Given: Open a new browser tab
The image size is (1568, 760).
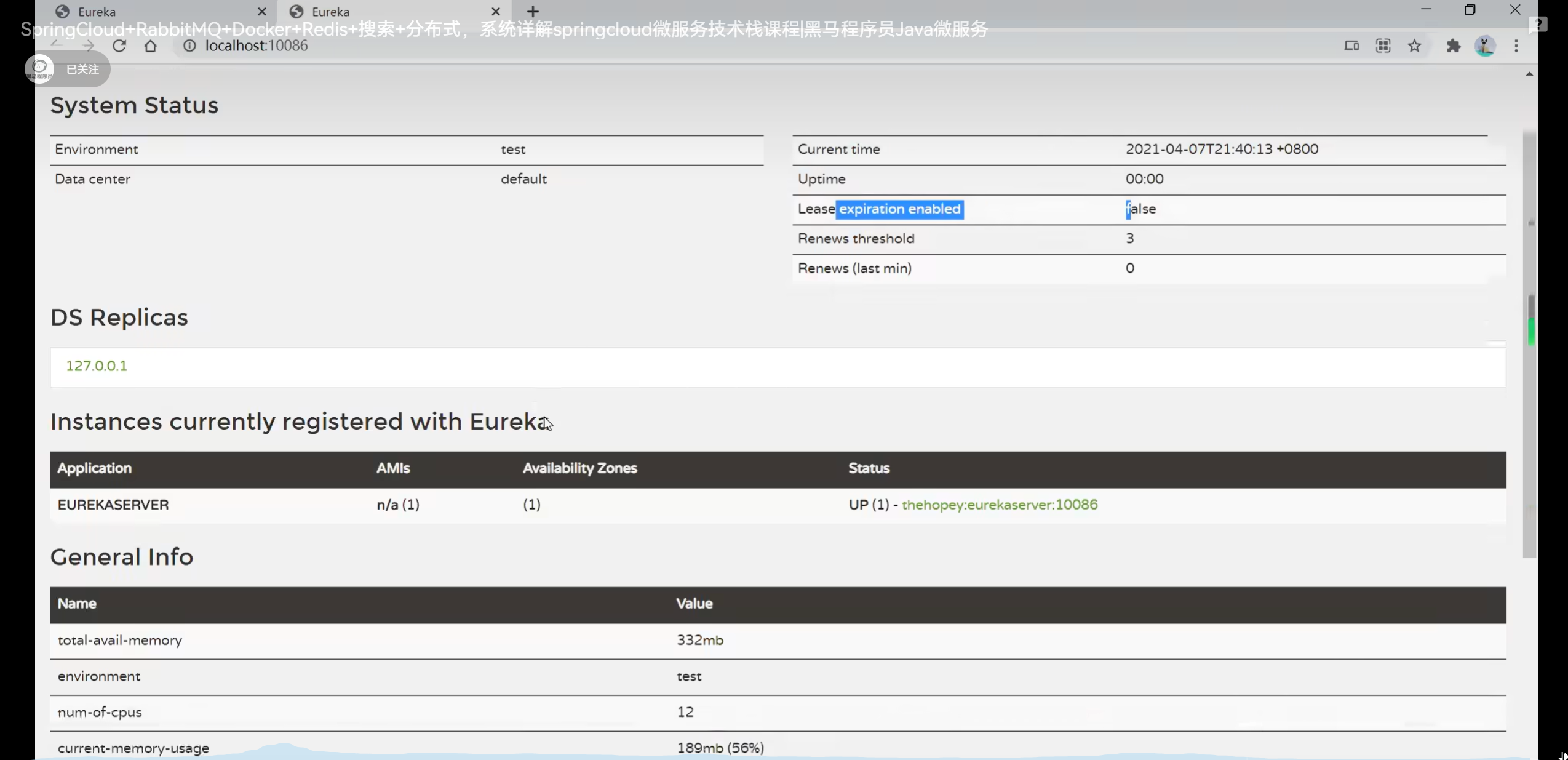Looking at the screenshot, I should [x=533, y=12].
